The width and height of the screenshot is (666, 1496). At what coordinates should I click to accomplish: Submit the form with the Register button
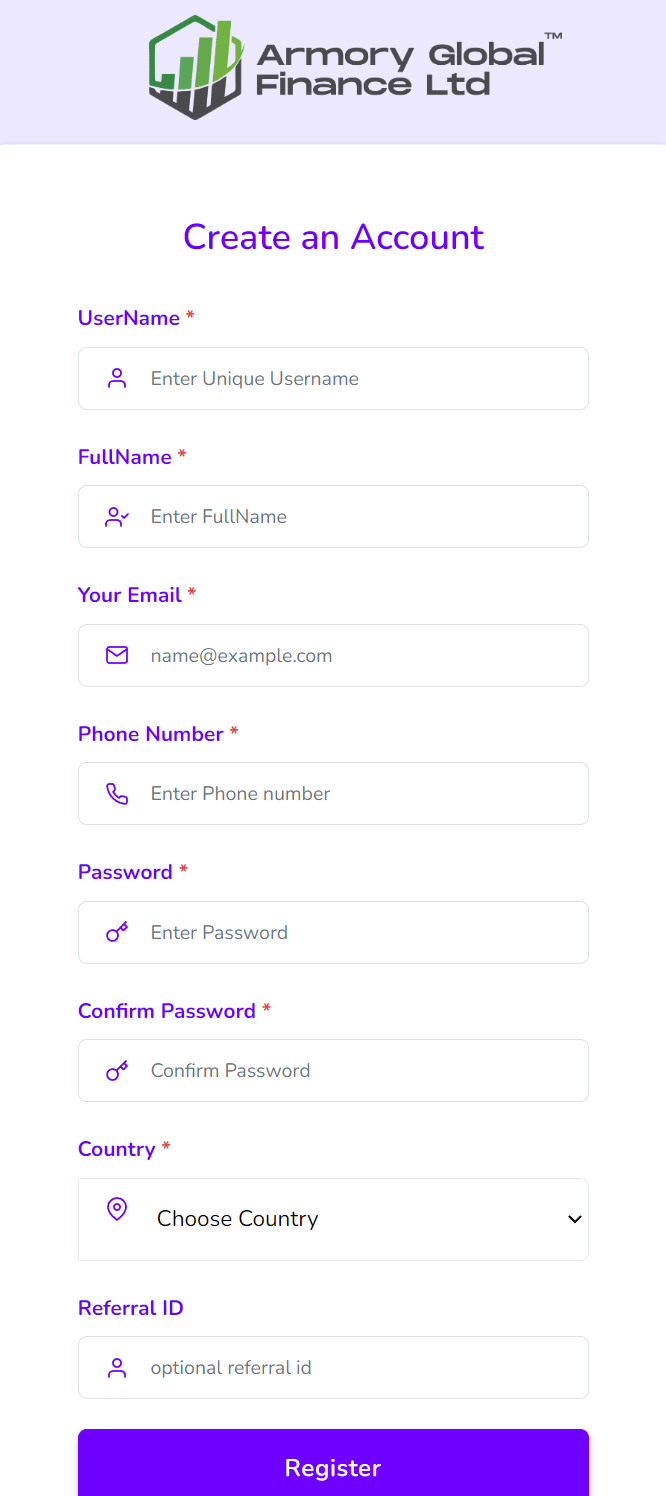click(x=333, y=1467)
